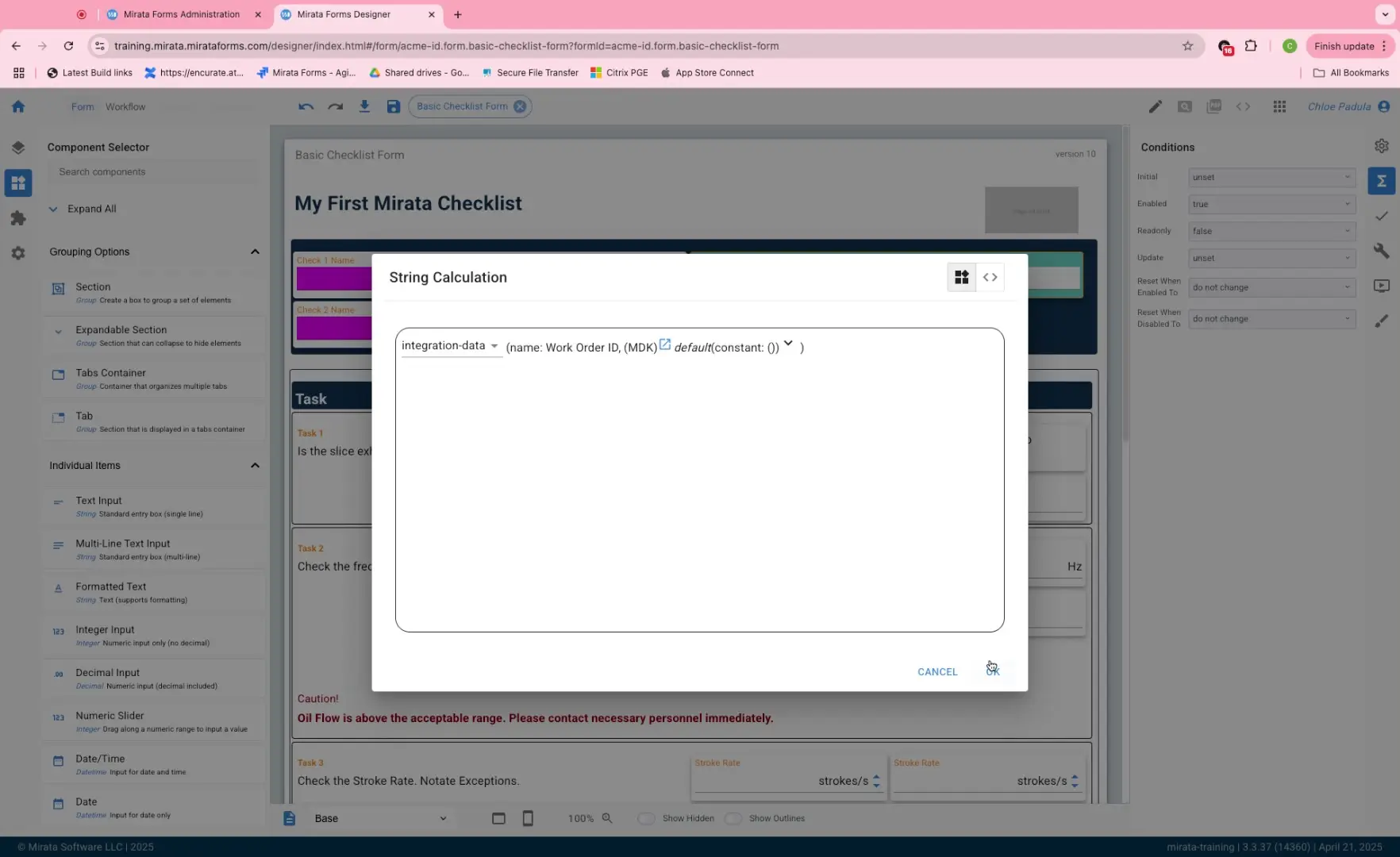This screenshot has height=857, width=1400.
Task: Open the Enabled condition dropdown showing true
Action: click(1271, 204)
